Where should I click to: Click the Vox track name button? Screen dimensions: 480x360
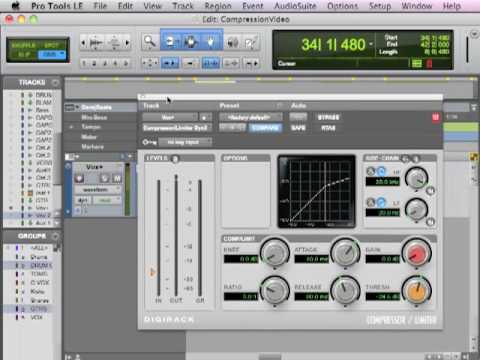coord(95,167)
